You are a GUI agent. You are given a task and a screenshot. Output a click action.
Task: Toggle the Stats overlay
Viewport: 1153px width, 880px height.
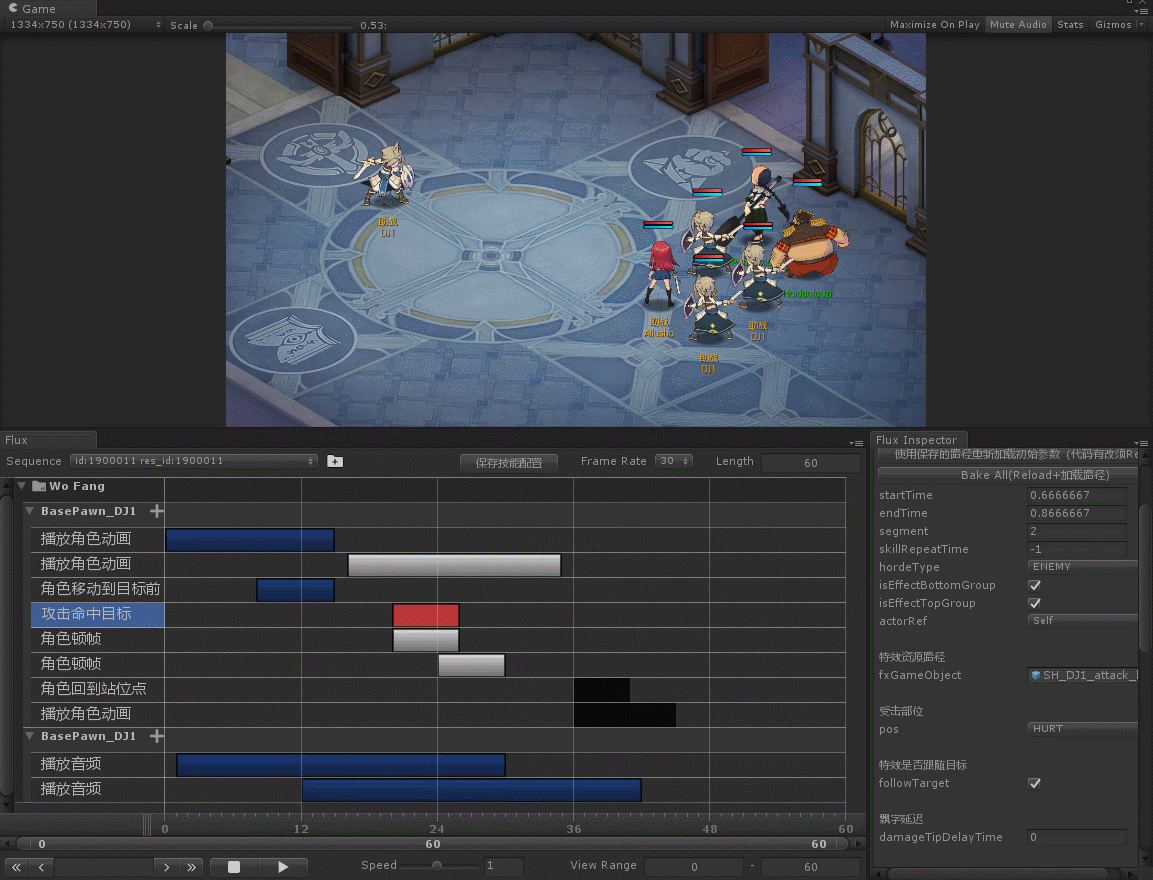(1070, 24)
